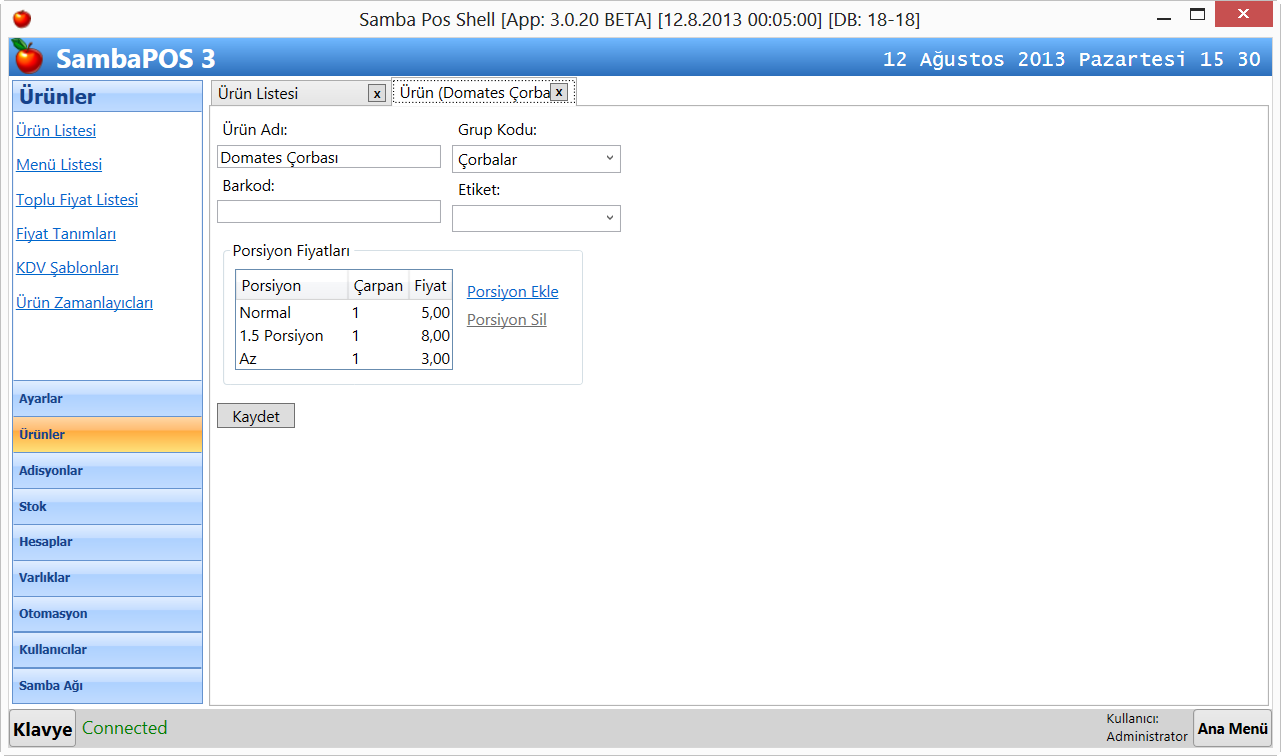Click the SambaPOS apple logo icon

pyautogui.click(x=28, y=58)
